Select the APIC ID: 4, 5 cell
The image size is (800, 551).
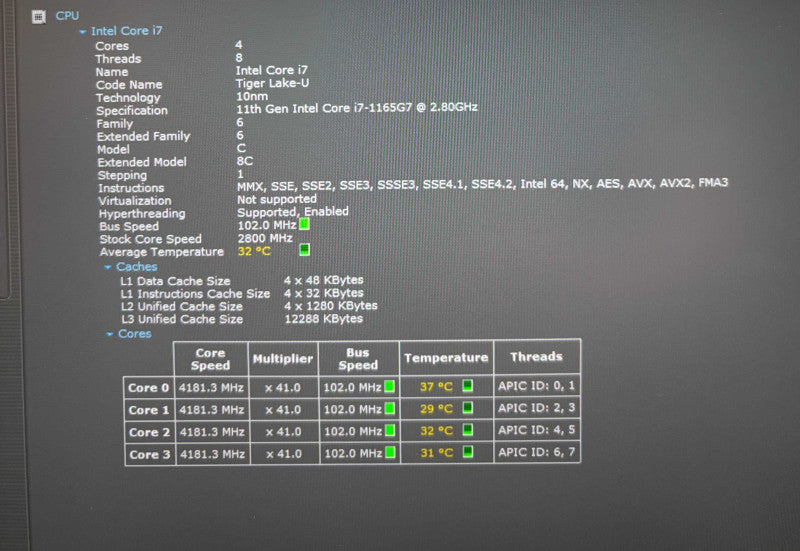[537, 430]
